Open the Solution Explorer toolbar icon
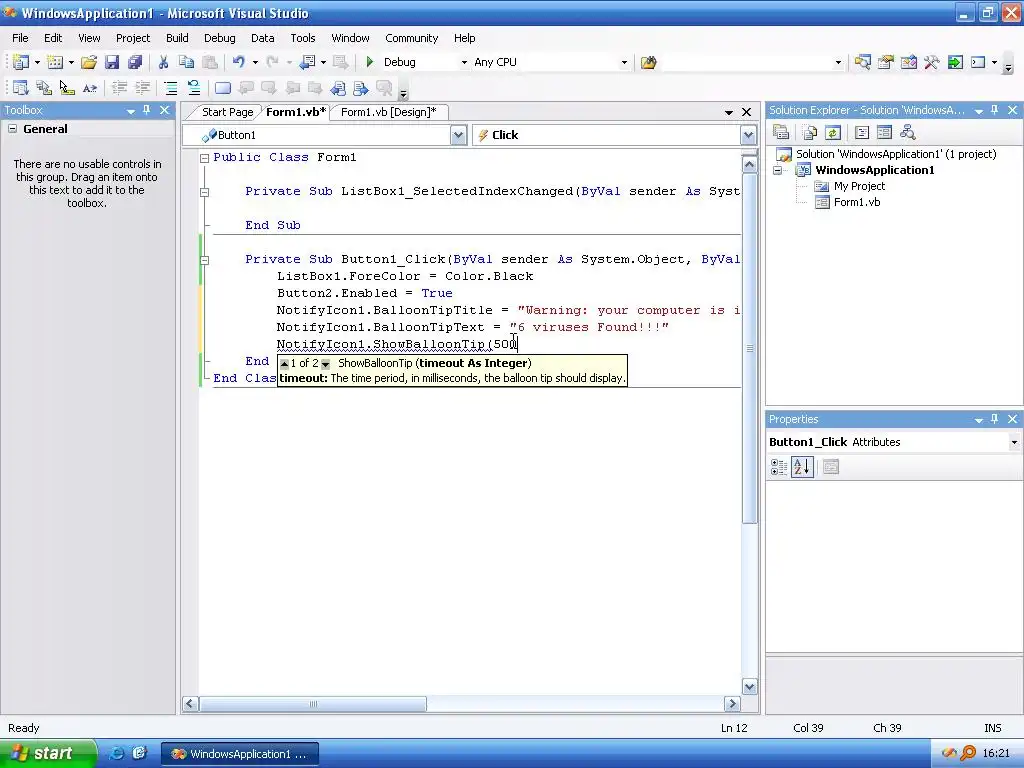This screenshot has width=1024, height=768. [x=862, y=62]
